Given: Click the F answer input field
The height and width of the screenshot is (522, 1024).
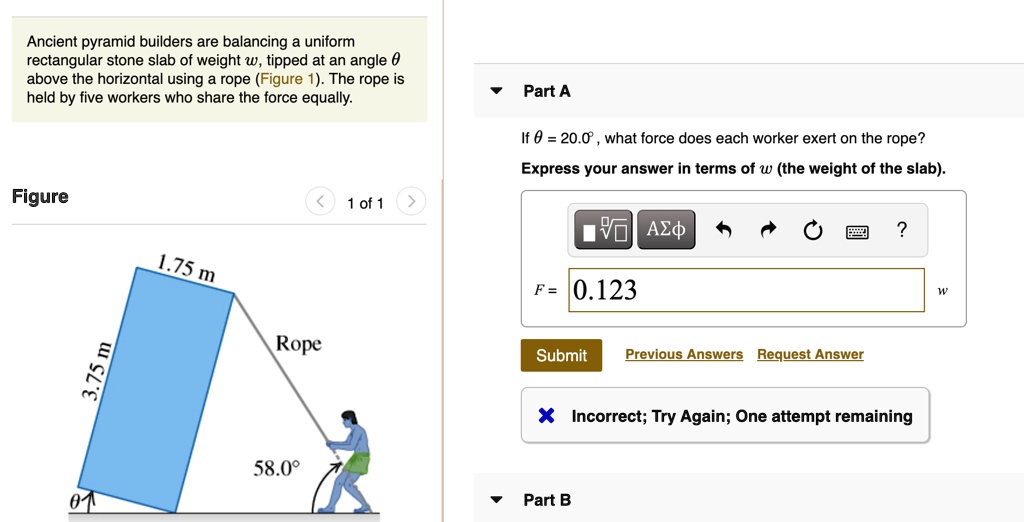Looking at the screenshot, I should (746, 290).
